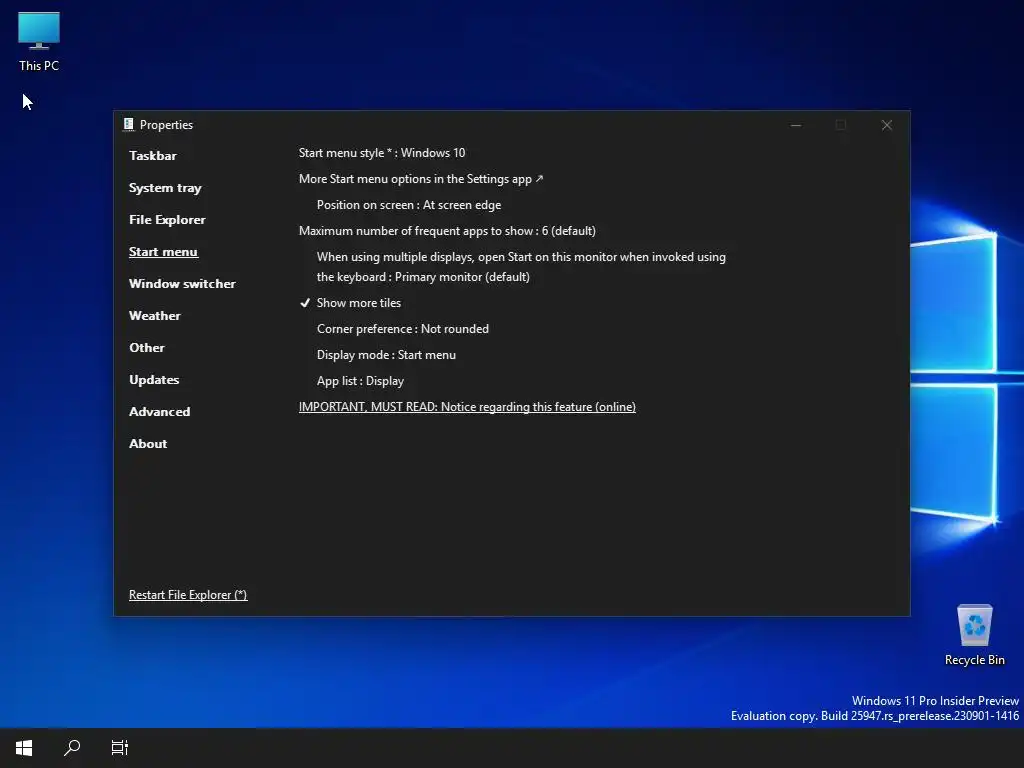1024x768 pixels.
Task: Change App list Display setting
Action: (360, 381)
